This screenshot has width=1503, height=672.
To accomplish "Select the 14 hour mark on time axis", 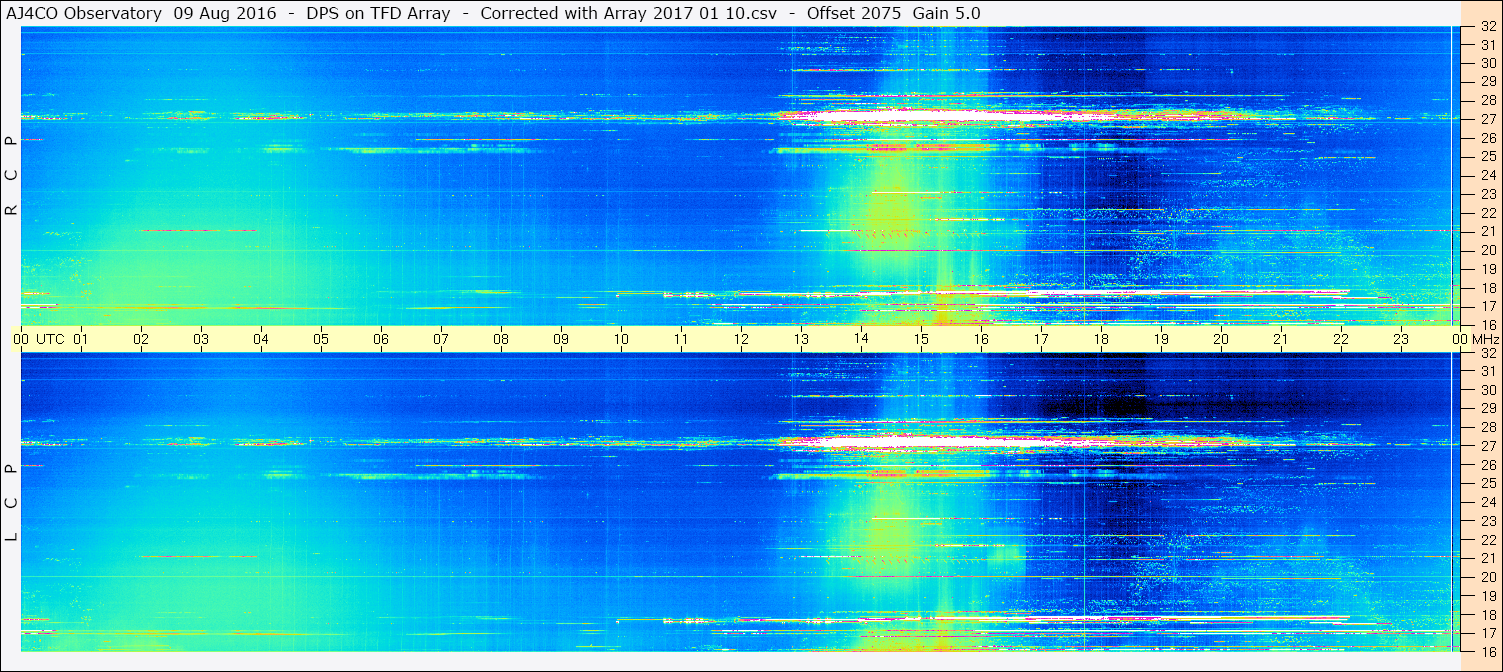I will pyautogui.click(x=861, y=339).
